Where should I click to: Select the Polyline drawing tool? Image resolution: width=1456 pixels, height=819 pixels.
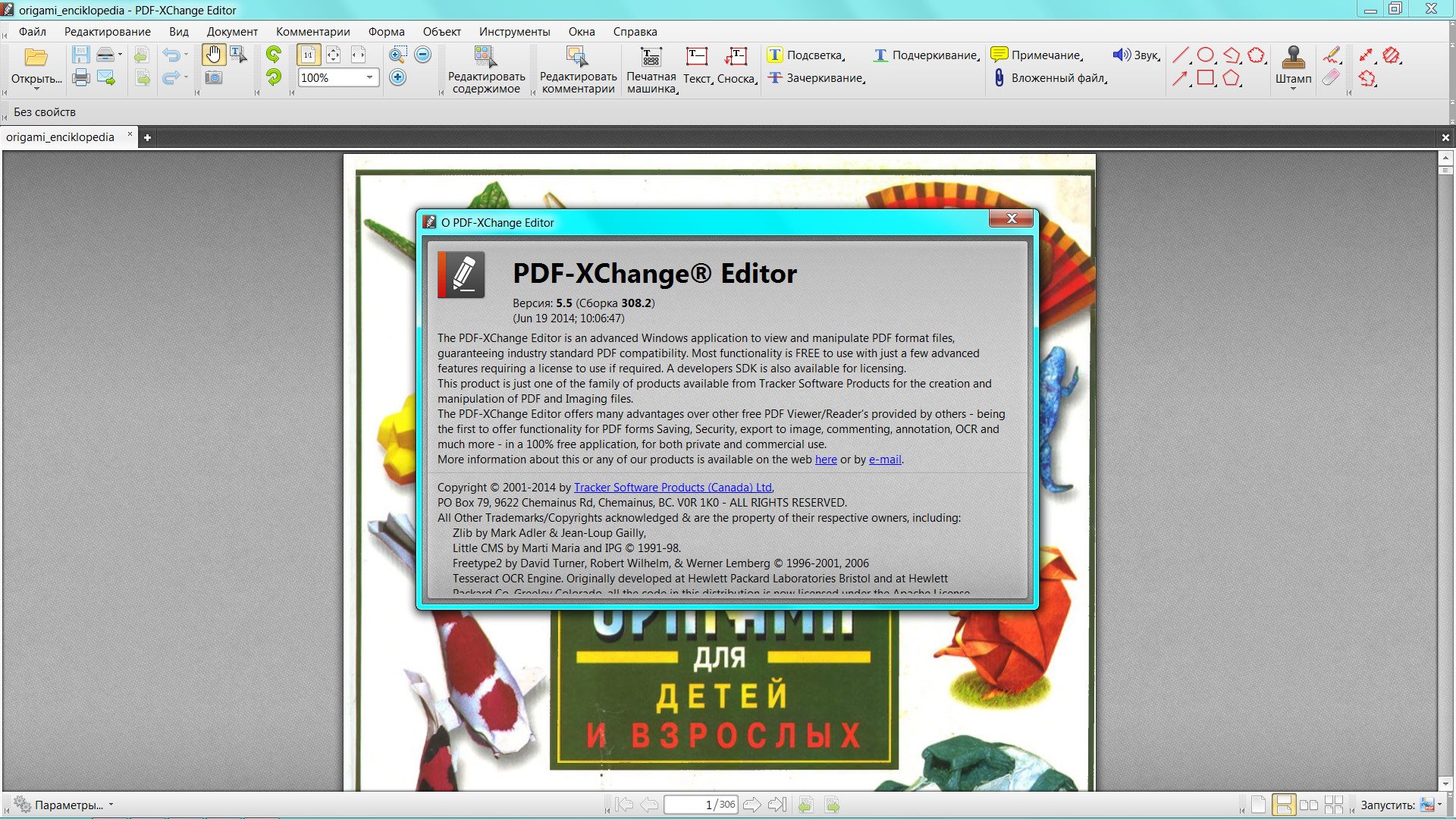1232,55
